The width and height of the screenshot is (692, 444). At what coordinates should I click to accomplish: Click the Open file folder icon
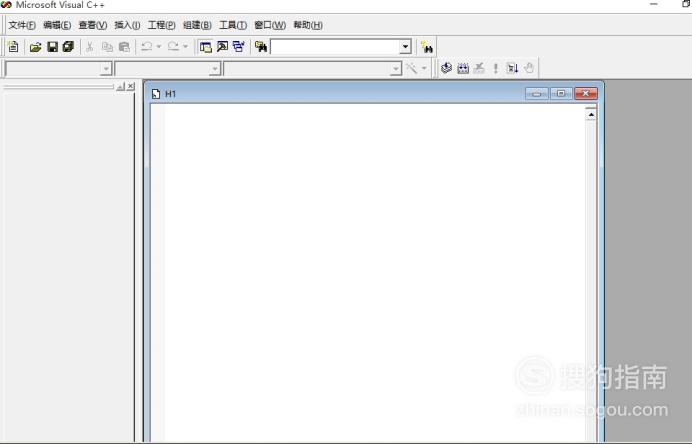tap(35, 47)
